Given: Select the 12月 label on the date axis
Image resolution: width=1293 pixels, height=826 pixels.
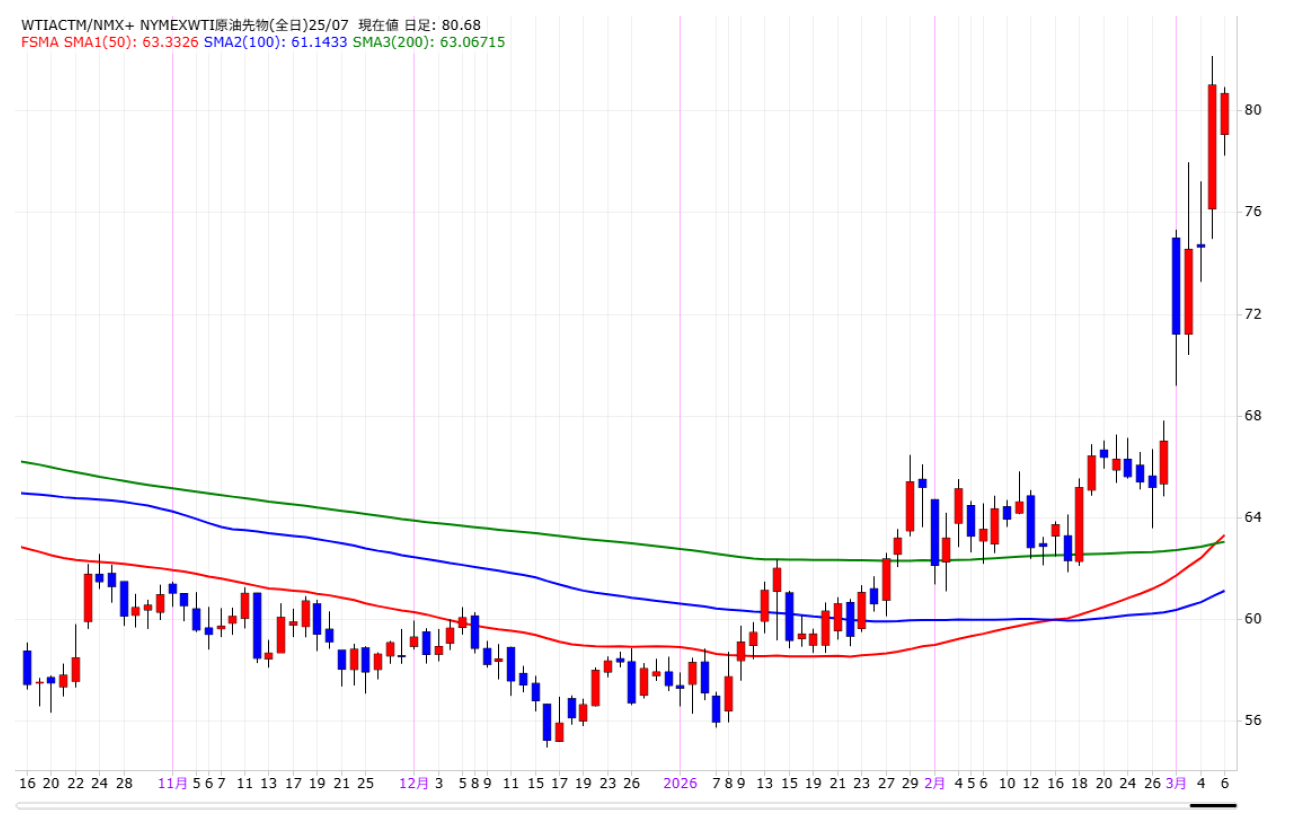Looking at the screenshot, I should pos(414,784).
